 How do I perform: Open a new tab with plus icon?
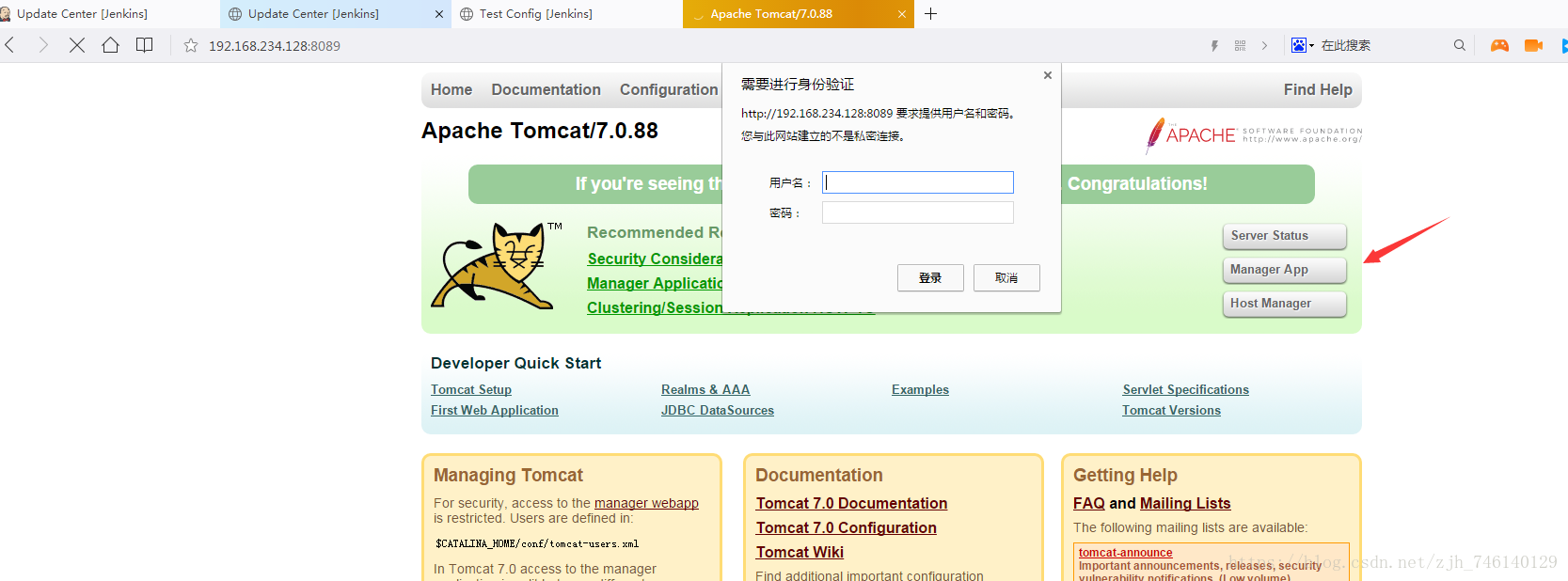click(x=930, y=14)
